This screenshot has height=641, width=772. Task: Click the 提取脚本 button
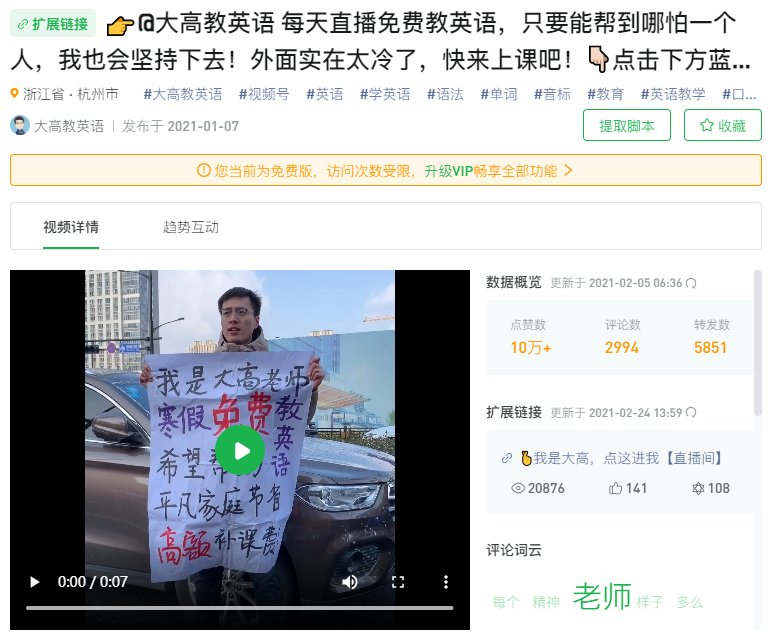tap(627, 126)
